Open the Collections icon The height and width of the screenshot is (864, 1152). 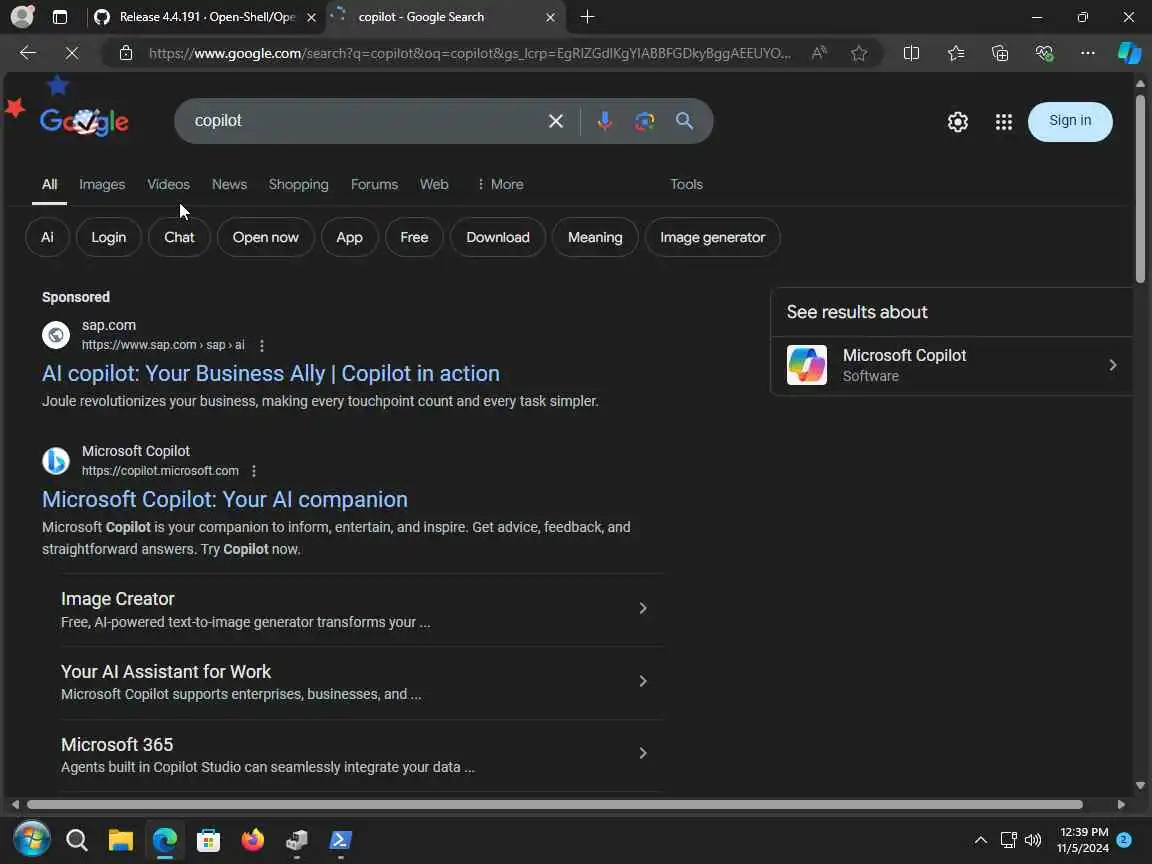(1000, 53)
